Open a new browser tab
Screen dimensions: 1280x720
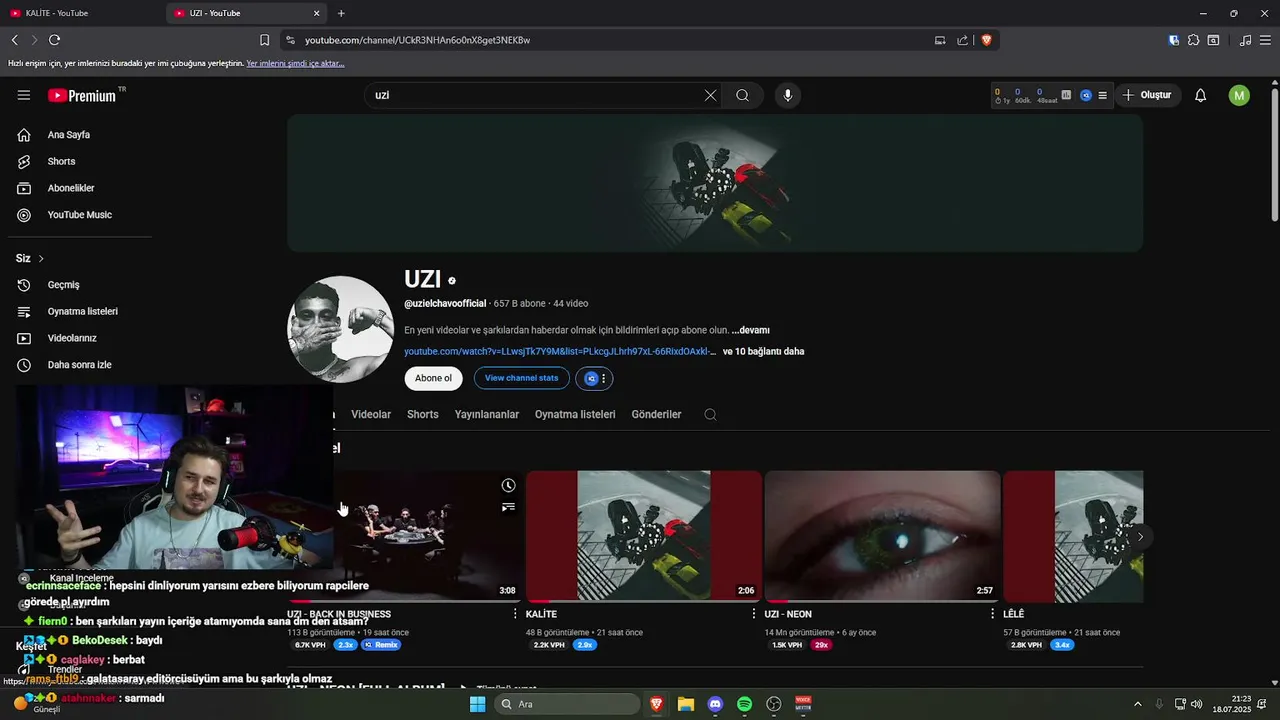point(341,13)
